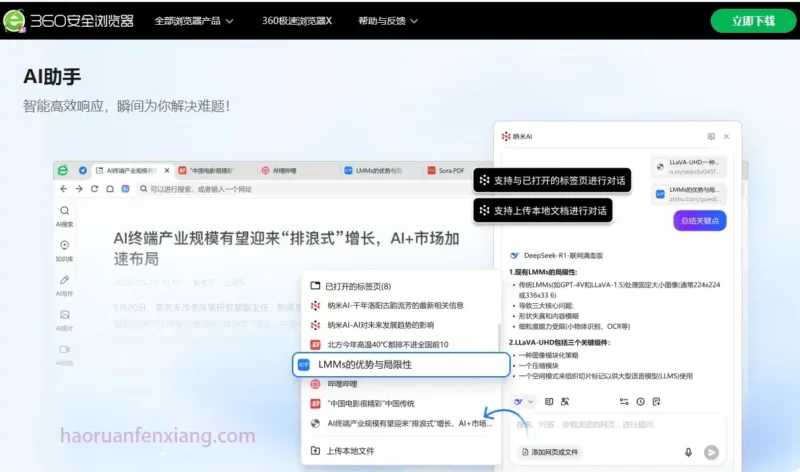
Task: Click the AI终端产业规模 article headline
Action: point(286,249)
